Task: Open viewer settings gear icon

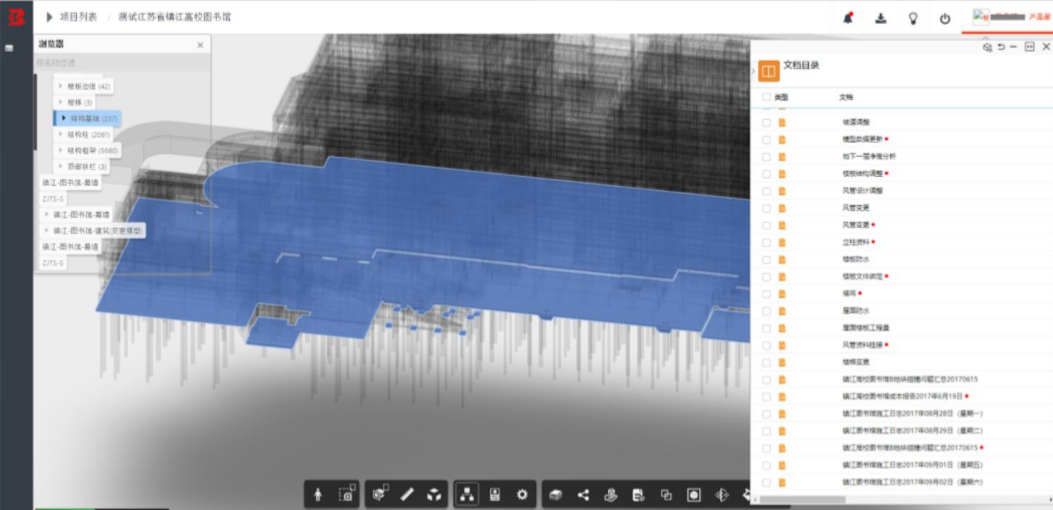Action: [x=522, y=495]
